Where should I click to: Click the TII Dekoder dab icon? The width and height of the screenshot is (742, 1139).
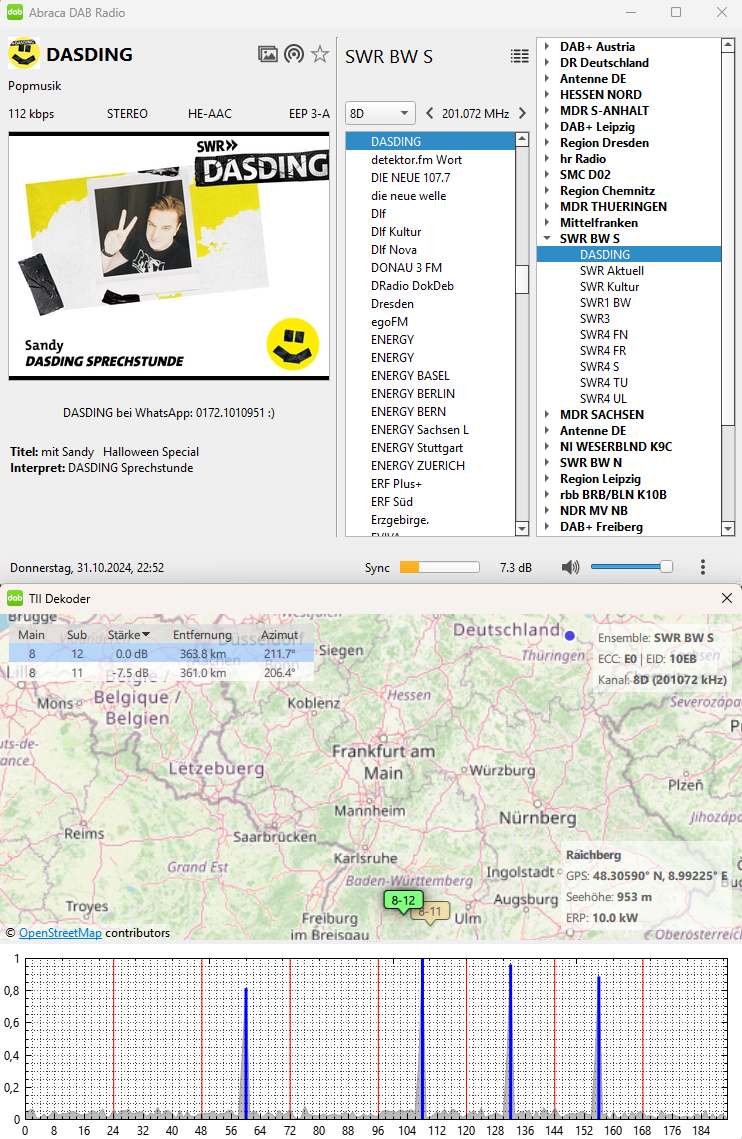coord(15,598)
